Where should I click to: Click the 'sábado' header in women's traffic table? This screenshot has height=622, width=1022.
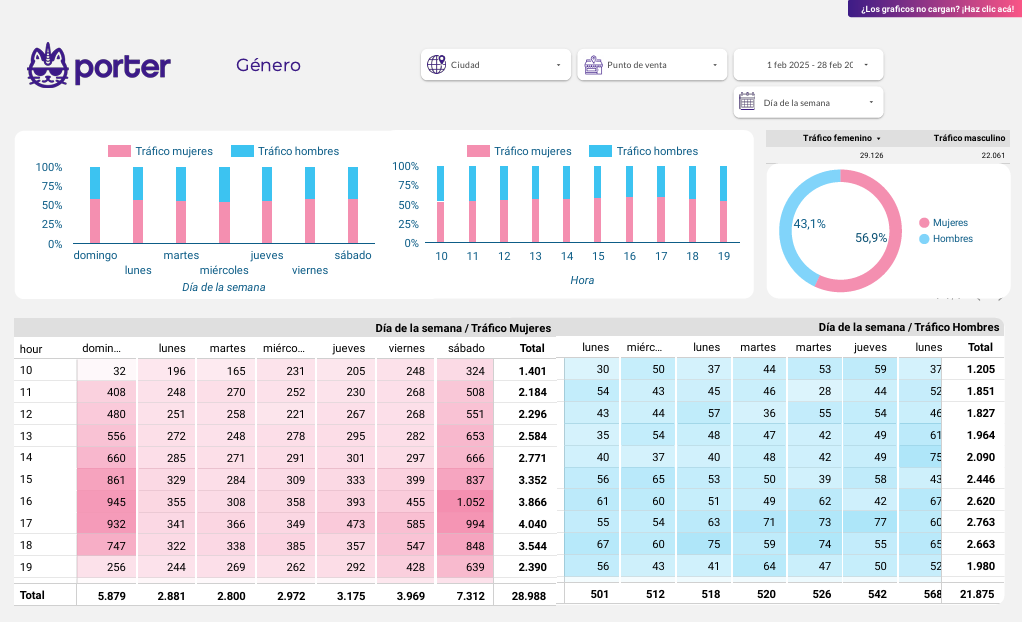[x=466, y=349]
